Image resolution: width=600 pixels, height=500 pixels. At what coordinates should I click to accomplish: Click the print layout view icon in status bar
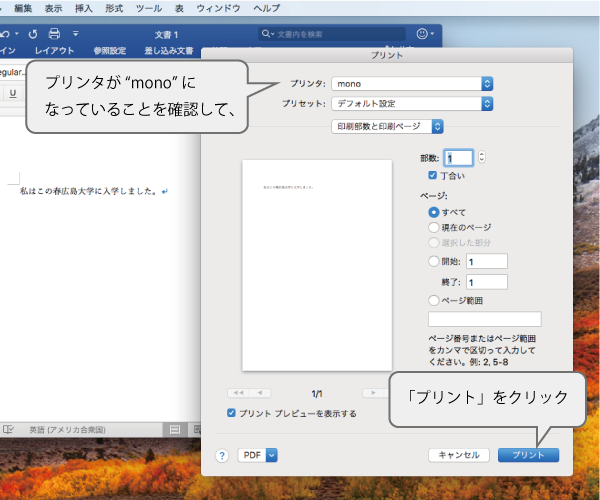click(175, 430)
